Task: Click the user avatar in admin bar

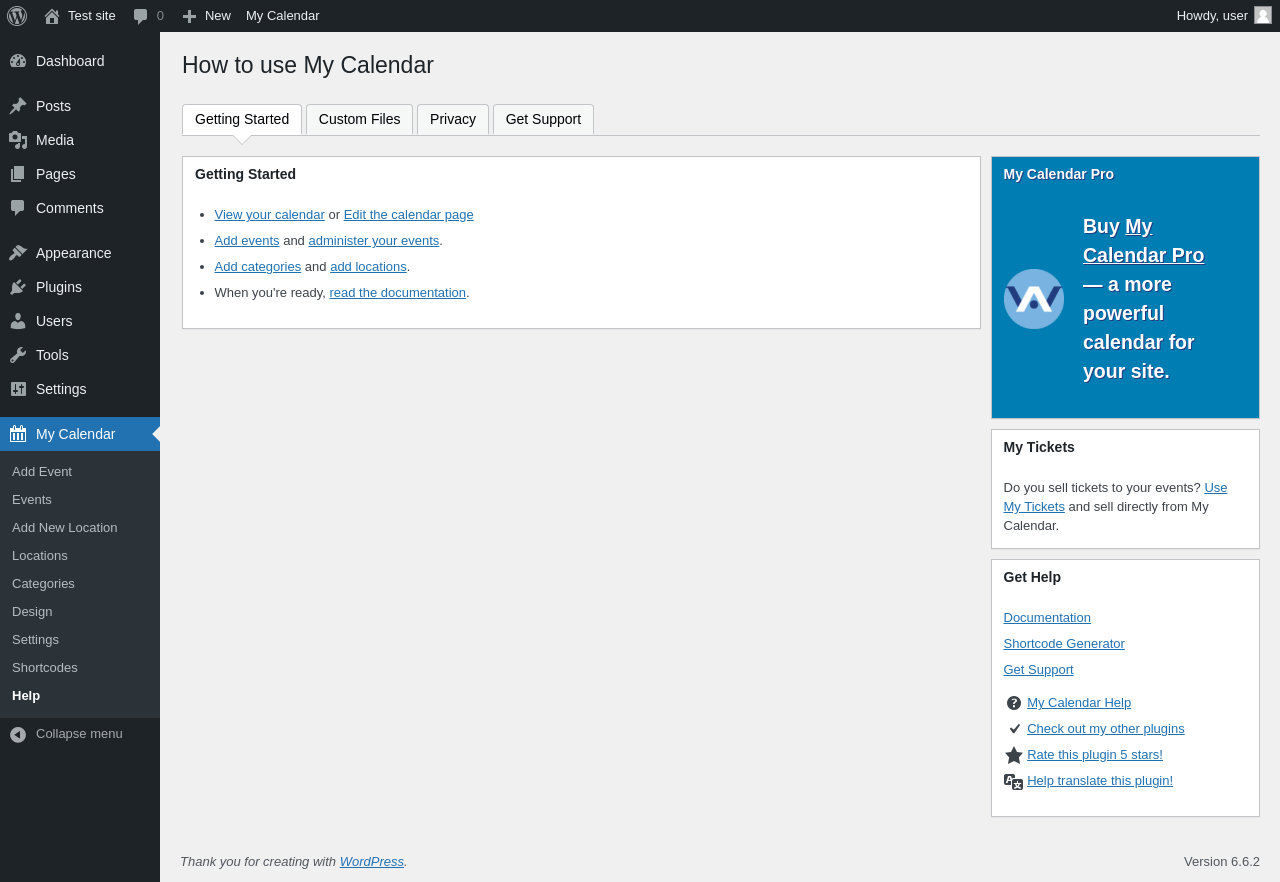Action: 1263,15
